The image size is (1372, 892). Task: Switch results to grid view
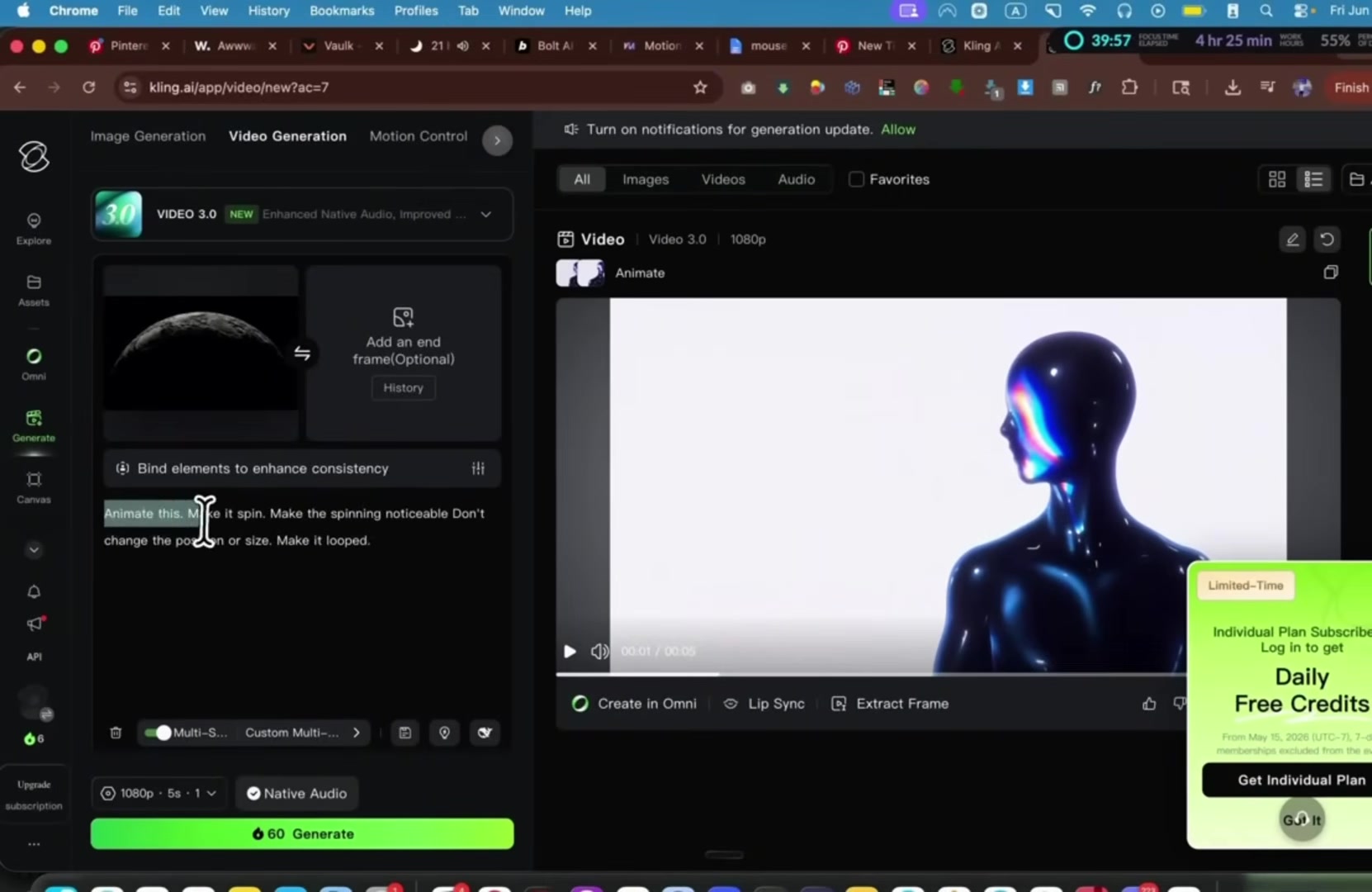tap(1277, 179)
